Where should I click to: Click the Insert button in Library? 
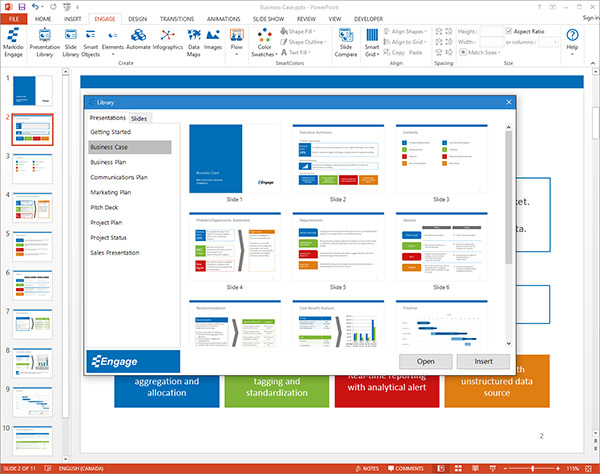pos(482,361)
